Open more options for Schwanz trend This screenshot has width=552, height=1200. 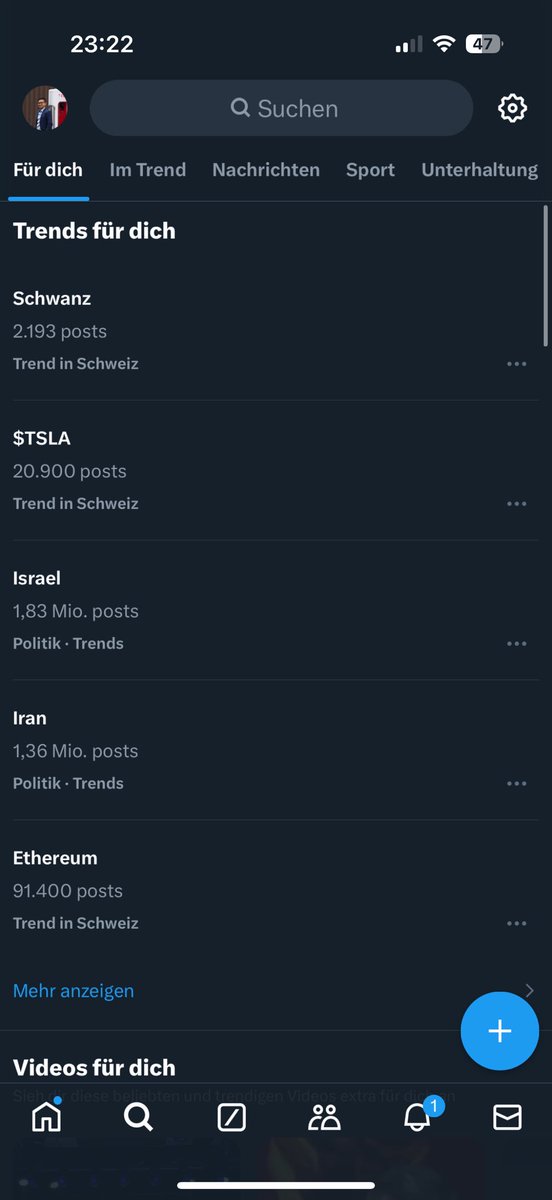coord(516,364)
